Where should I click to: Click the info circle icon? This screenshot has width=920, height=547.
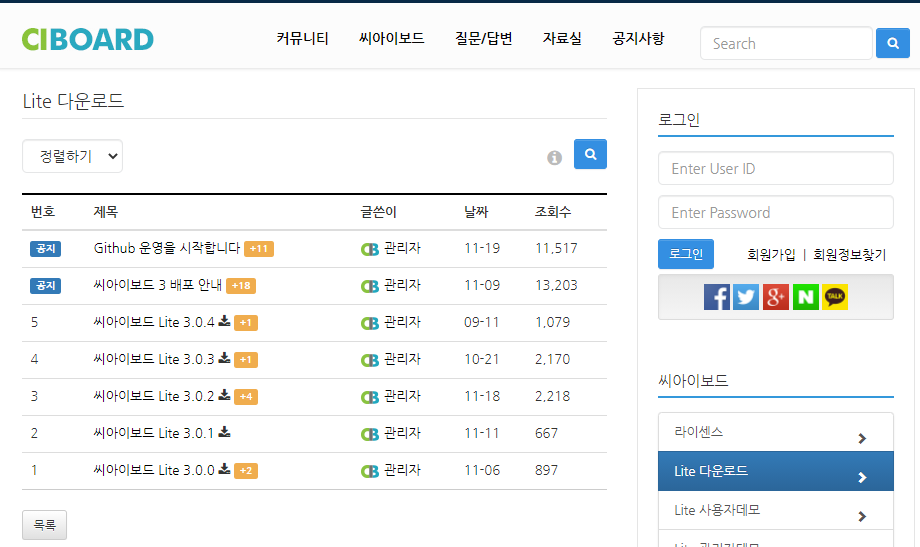point(554,158)
